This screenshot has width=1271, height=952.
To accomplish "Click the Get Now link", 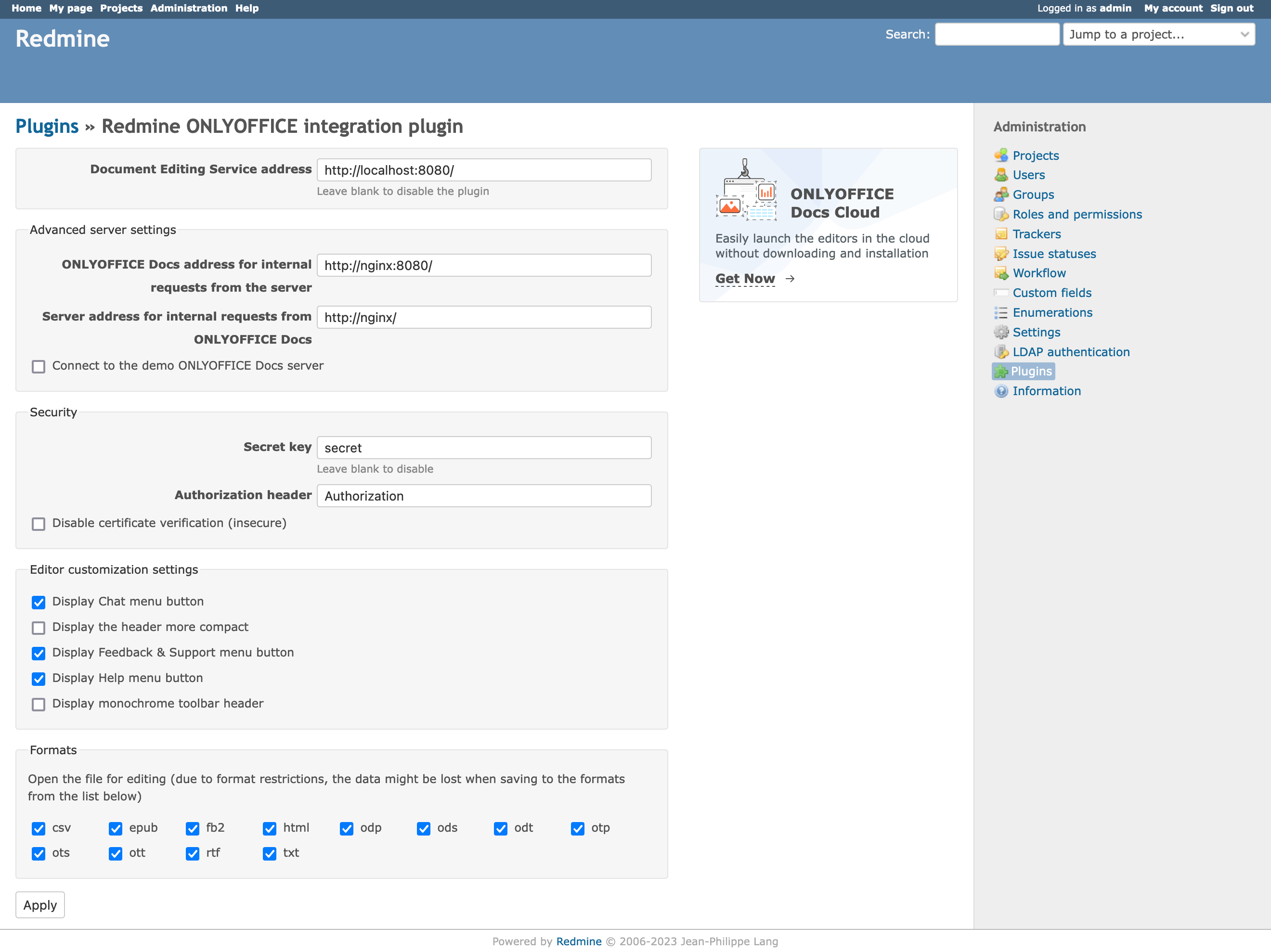I will pos(745,279).
